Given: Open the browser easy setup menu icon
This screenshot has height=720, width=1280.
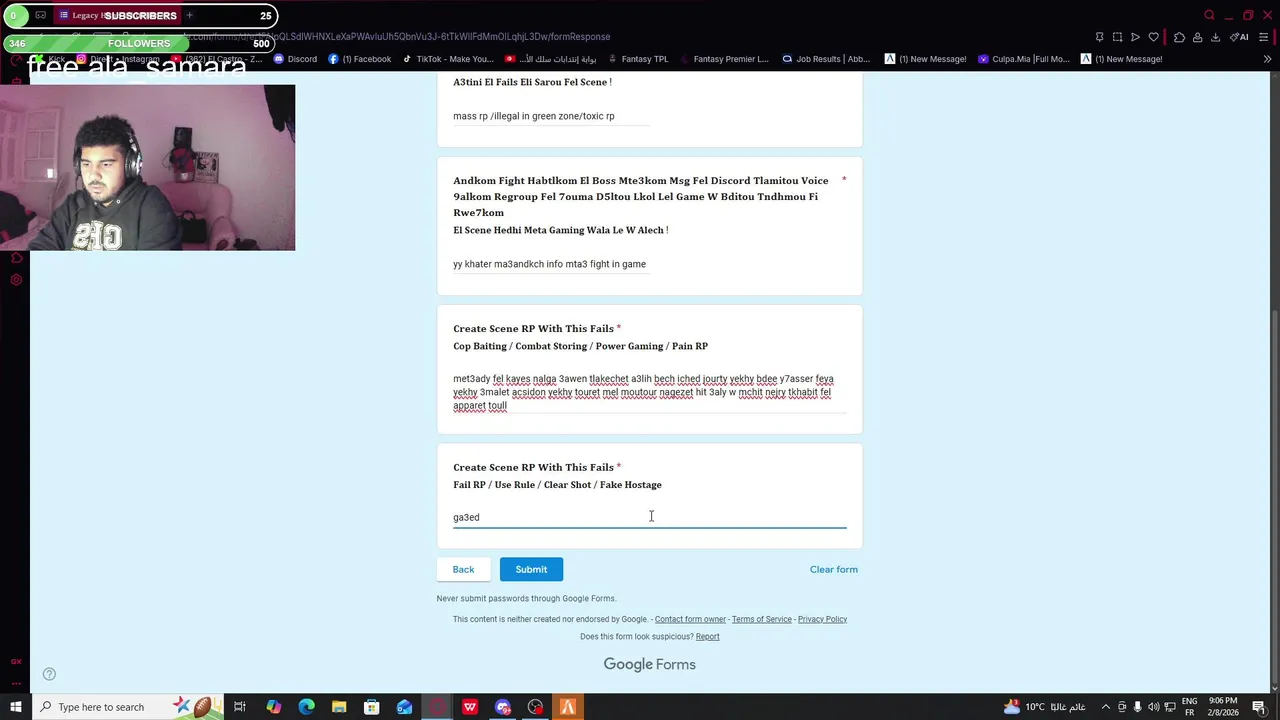Looking at the screenshot, I should 1266,37.
